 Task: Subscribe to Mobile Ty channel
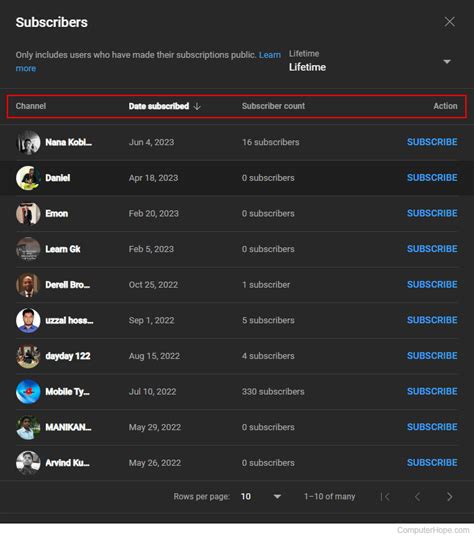(432, 391)
